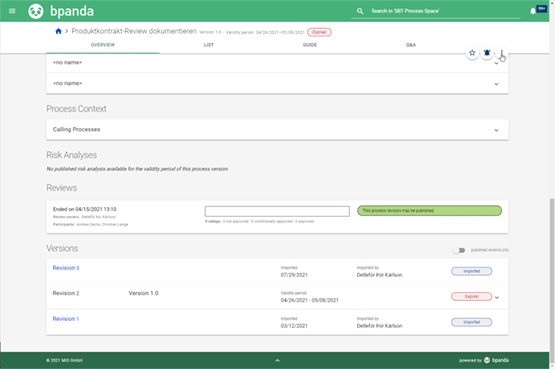Click the © 2021 MID GmbH footer text
Image resolution: width=555 pixels, height=369 pixels.
click(x=64, y=361)
